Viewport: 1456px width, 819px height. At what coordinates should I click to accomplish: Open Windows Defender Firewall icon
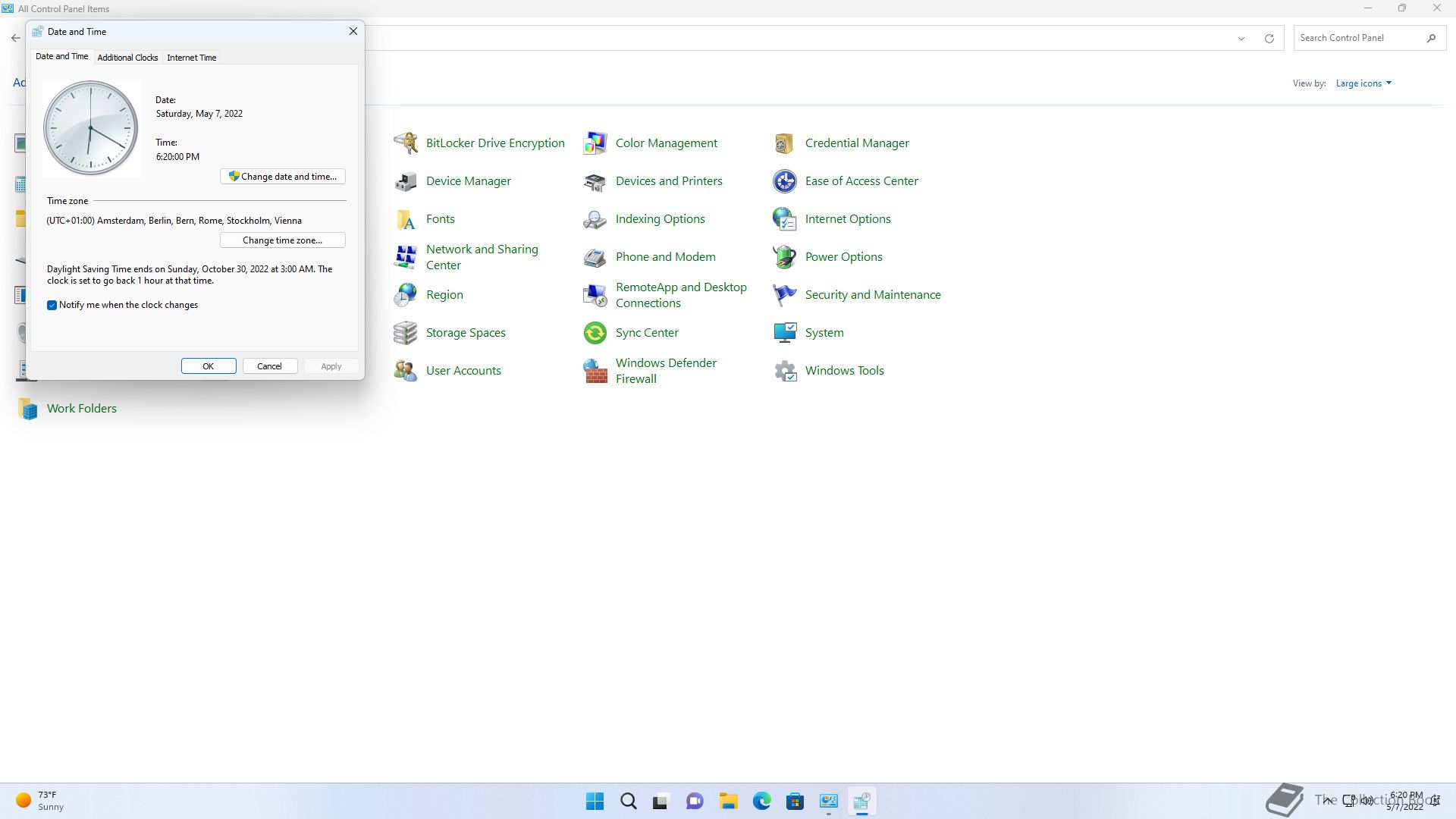tap(595, 371)
